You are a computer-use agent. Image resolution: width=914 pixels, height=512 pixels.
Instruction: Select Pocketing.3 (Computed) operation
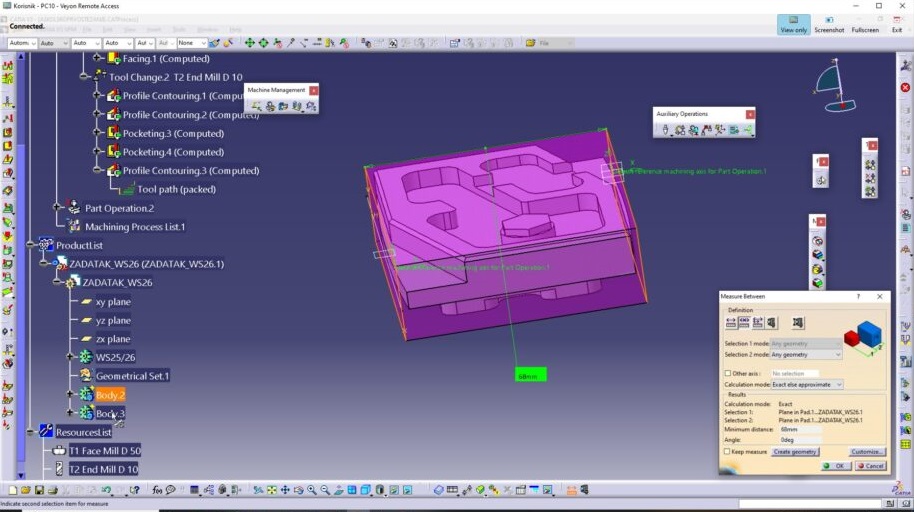pyautogui.click(x=172, y=133)
